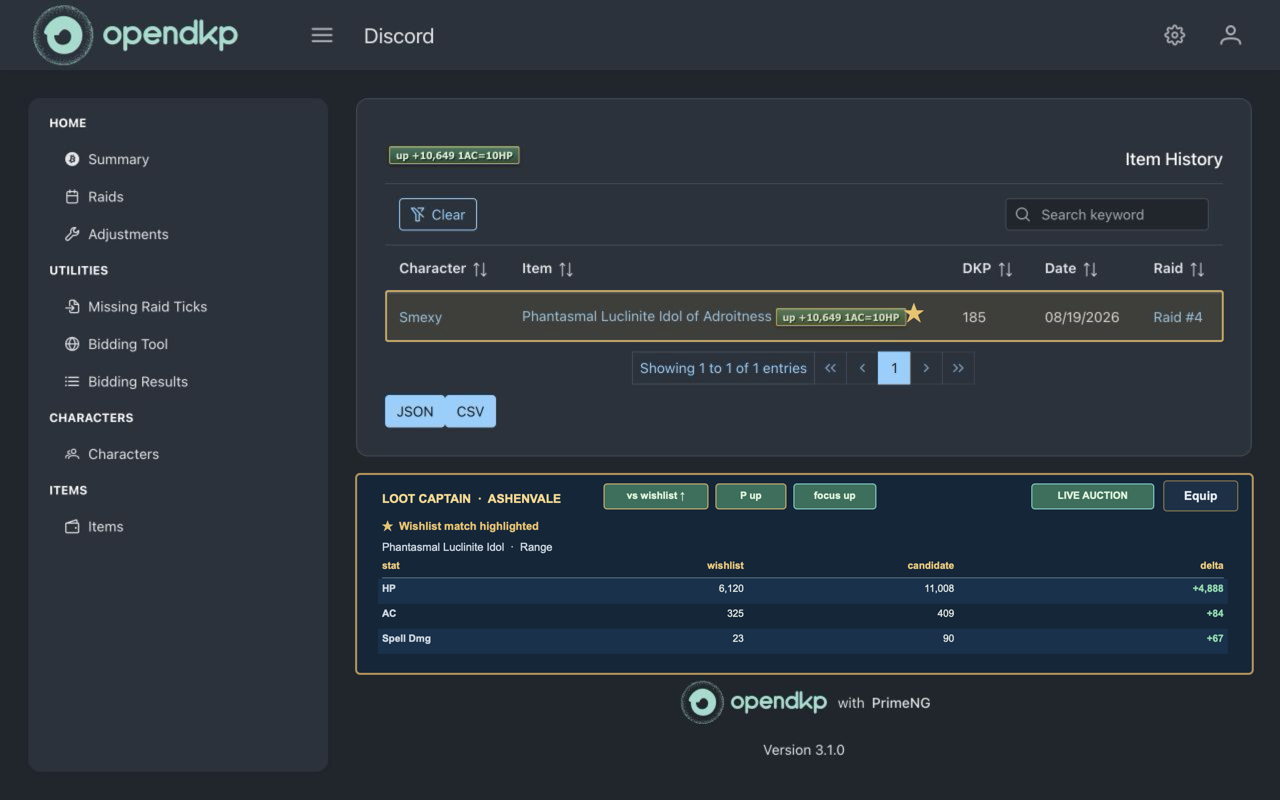Click the Adjustments wrench icon
Image resolution: width=1280 pixels, height=800 pixels.
pyautogui.click(x=72, y=234)
